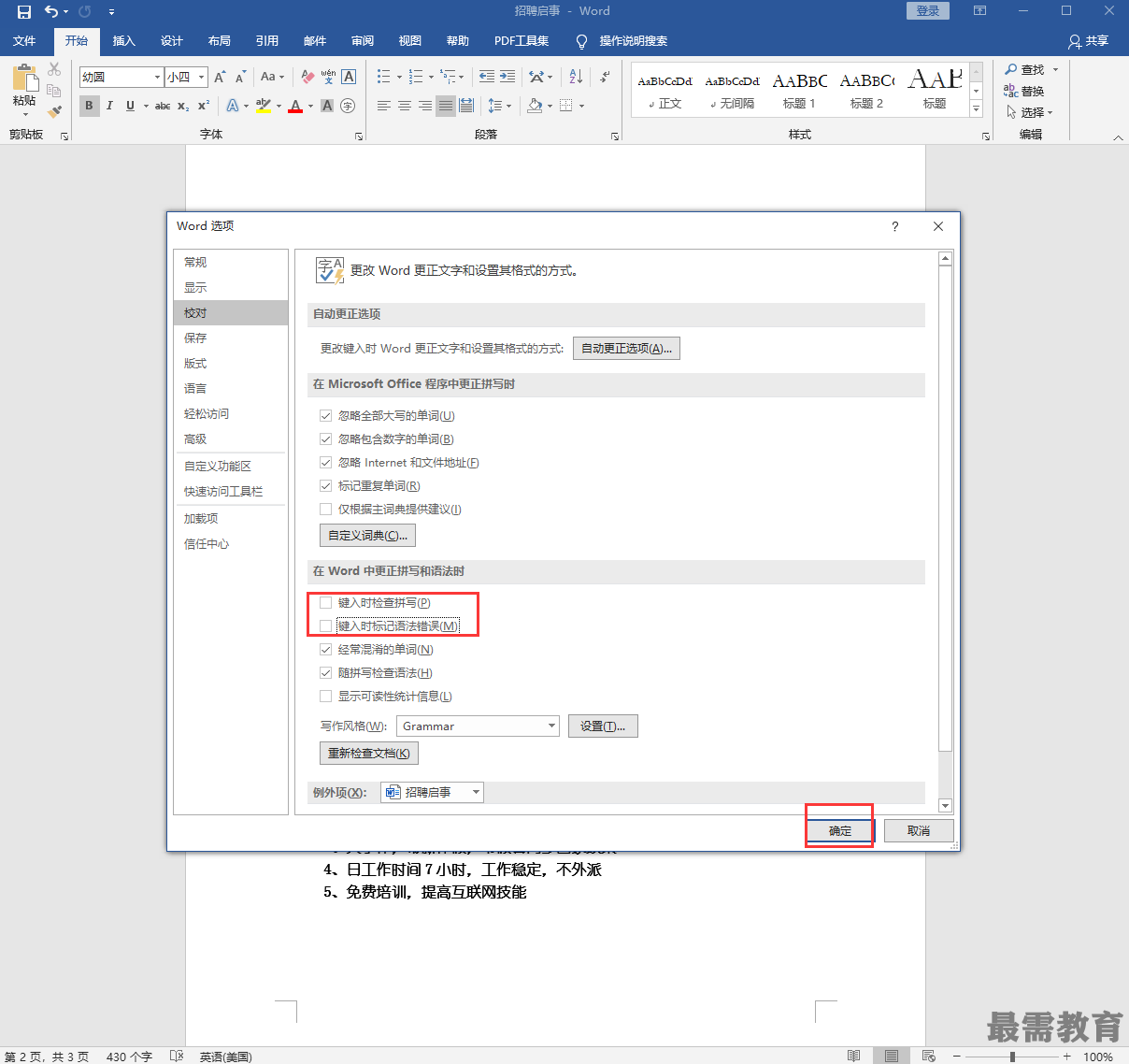Screen dimensions: 1129x1064
Task: Align text left in paragraph group
Action: [384, 106]
